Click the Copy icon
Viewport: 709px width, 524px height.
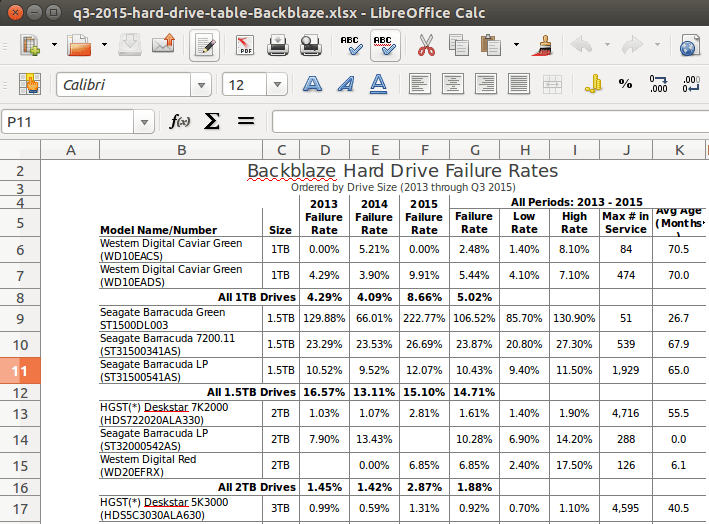458,45
